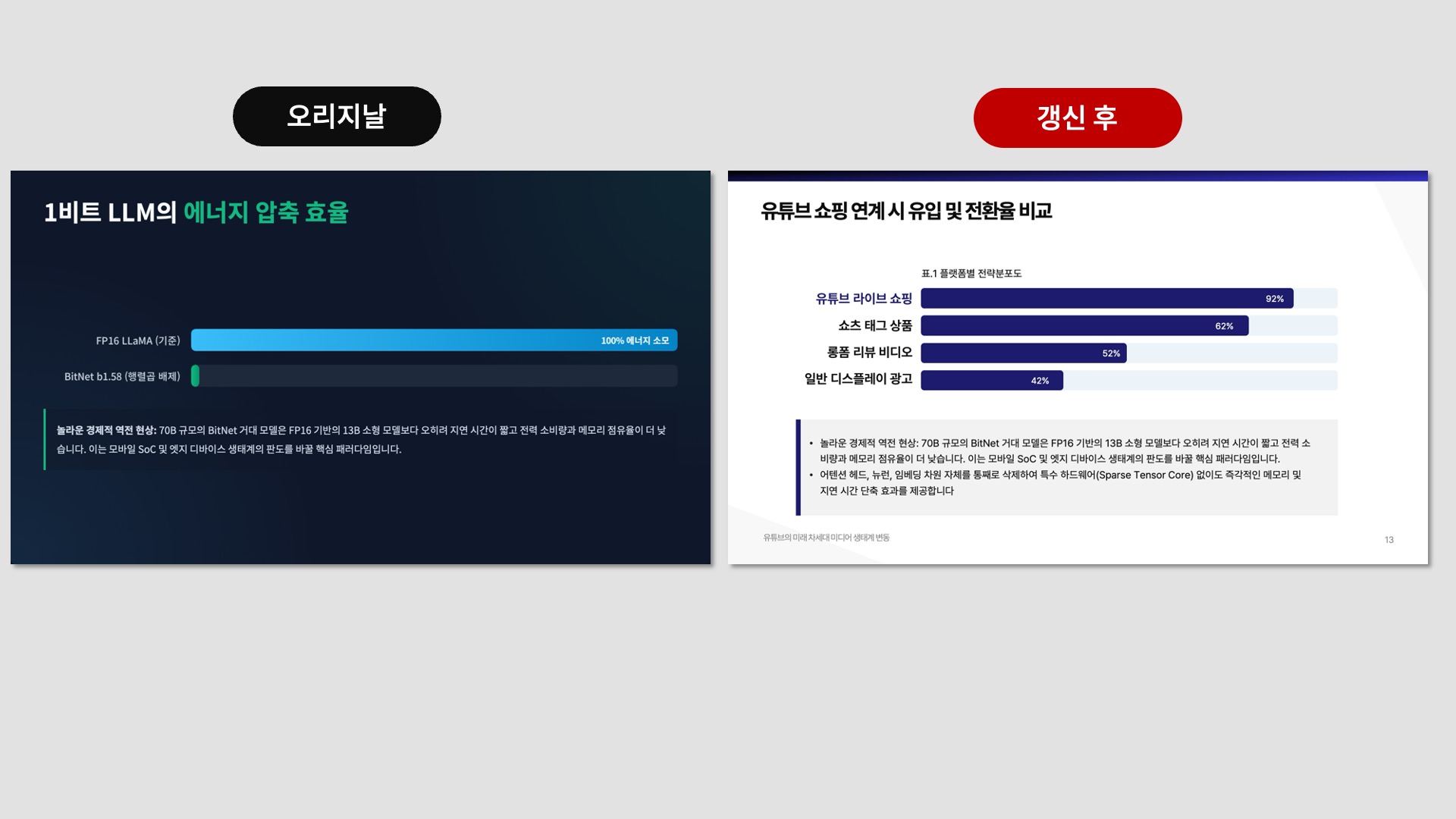Click the black 오리지날 pill label

pyautogui.click(x=337, y=116)
